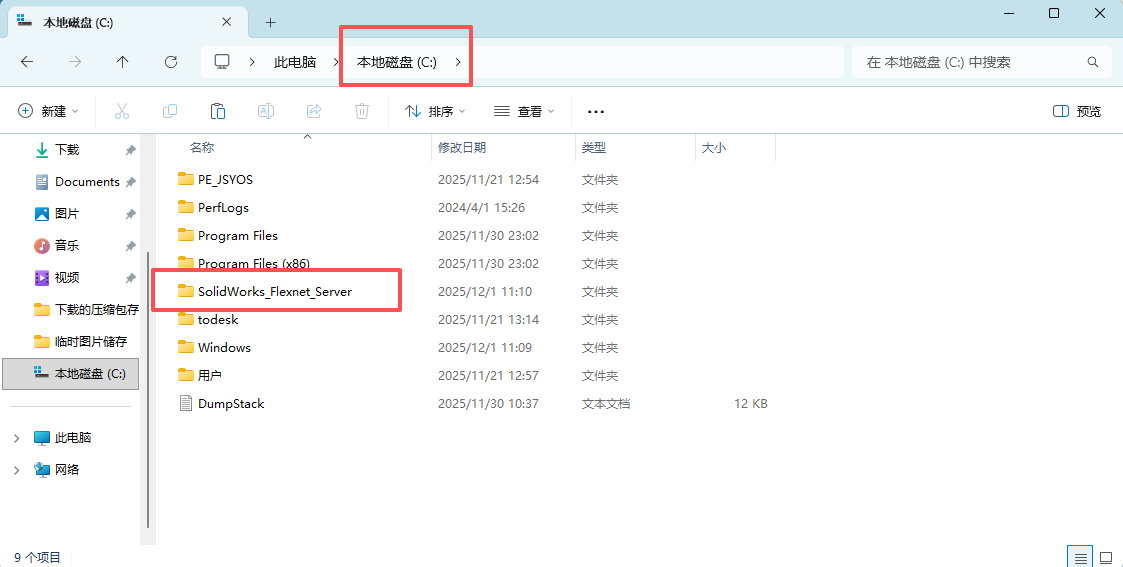This screenshot has height=567, width=1123.
Task: Click the Share icon in toolbar
Action: (314, 111)
